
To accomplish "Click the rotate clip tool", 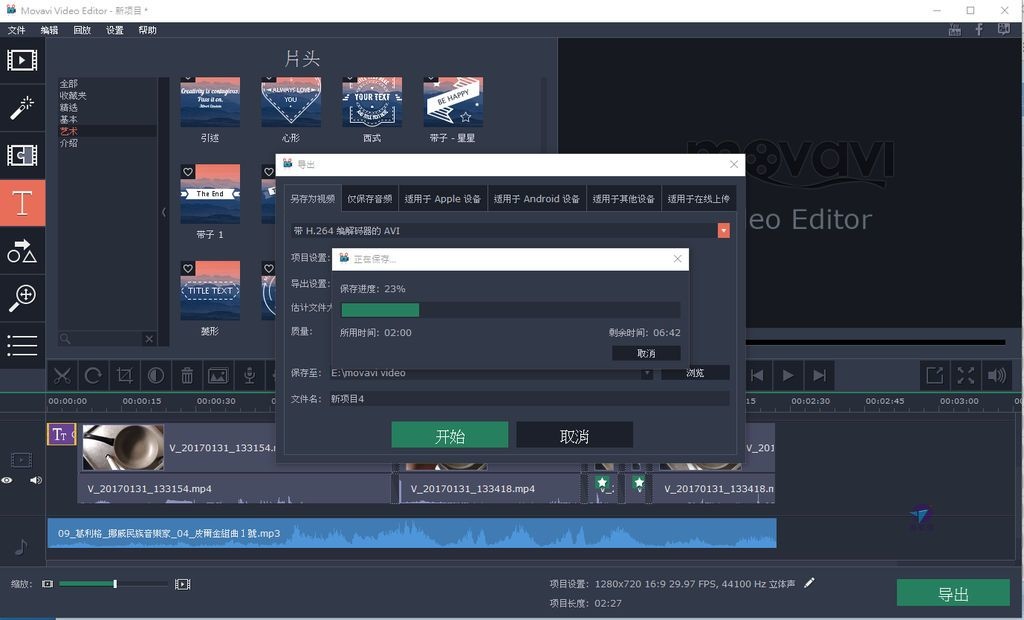I will 93,376.
